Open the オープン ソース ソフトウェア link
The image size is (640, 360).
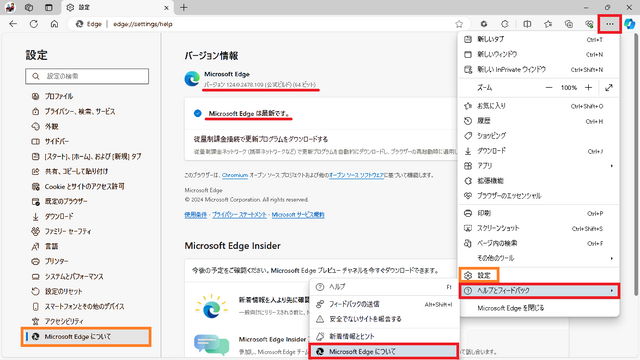pos(356,175)
